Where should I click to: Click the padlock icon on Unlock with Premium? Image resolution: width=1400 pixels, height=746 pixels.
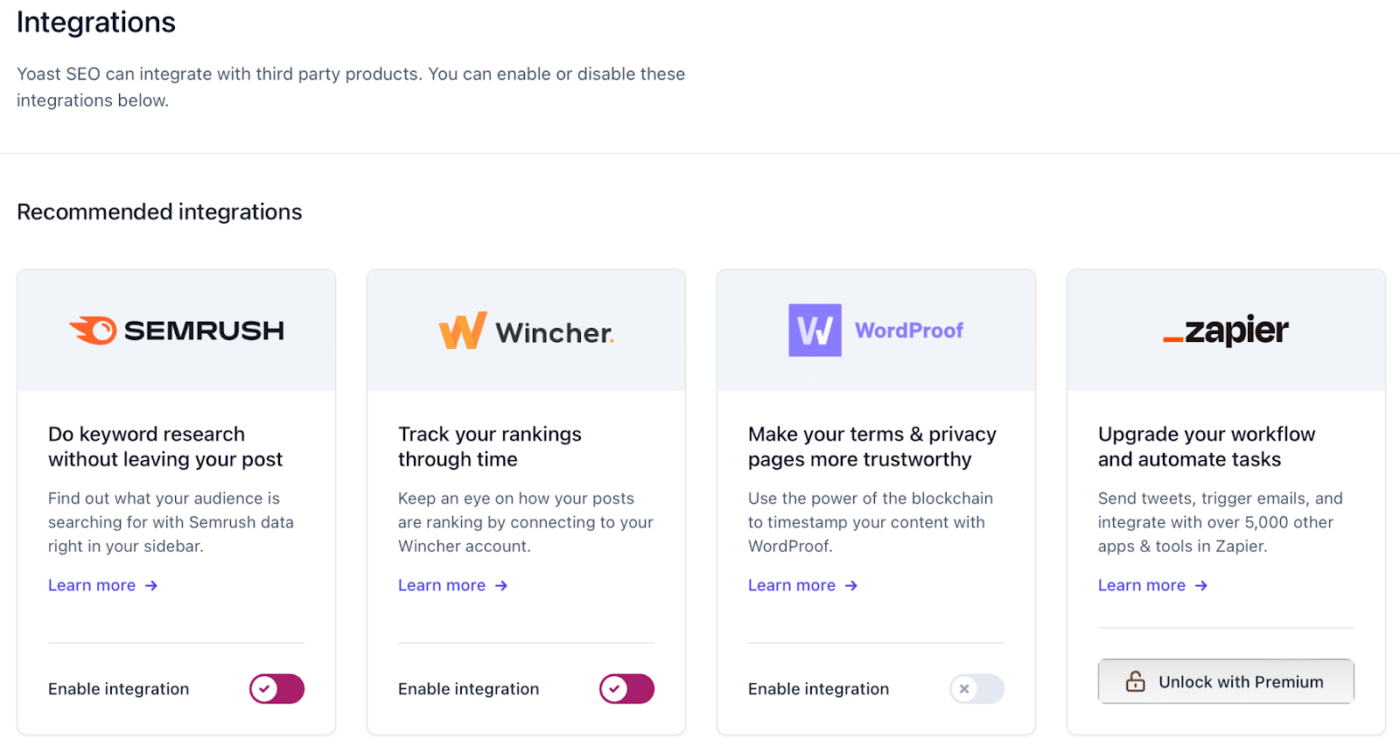tap(1135, 682)
